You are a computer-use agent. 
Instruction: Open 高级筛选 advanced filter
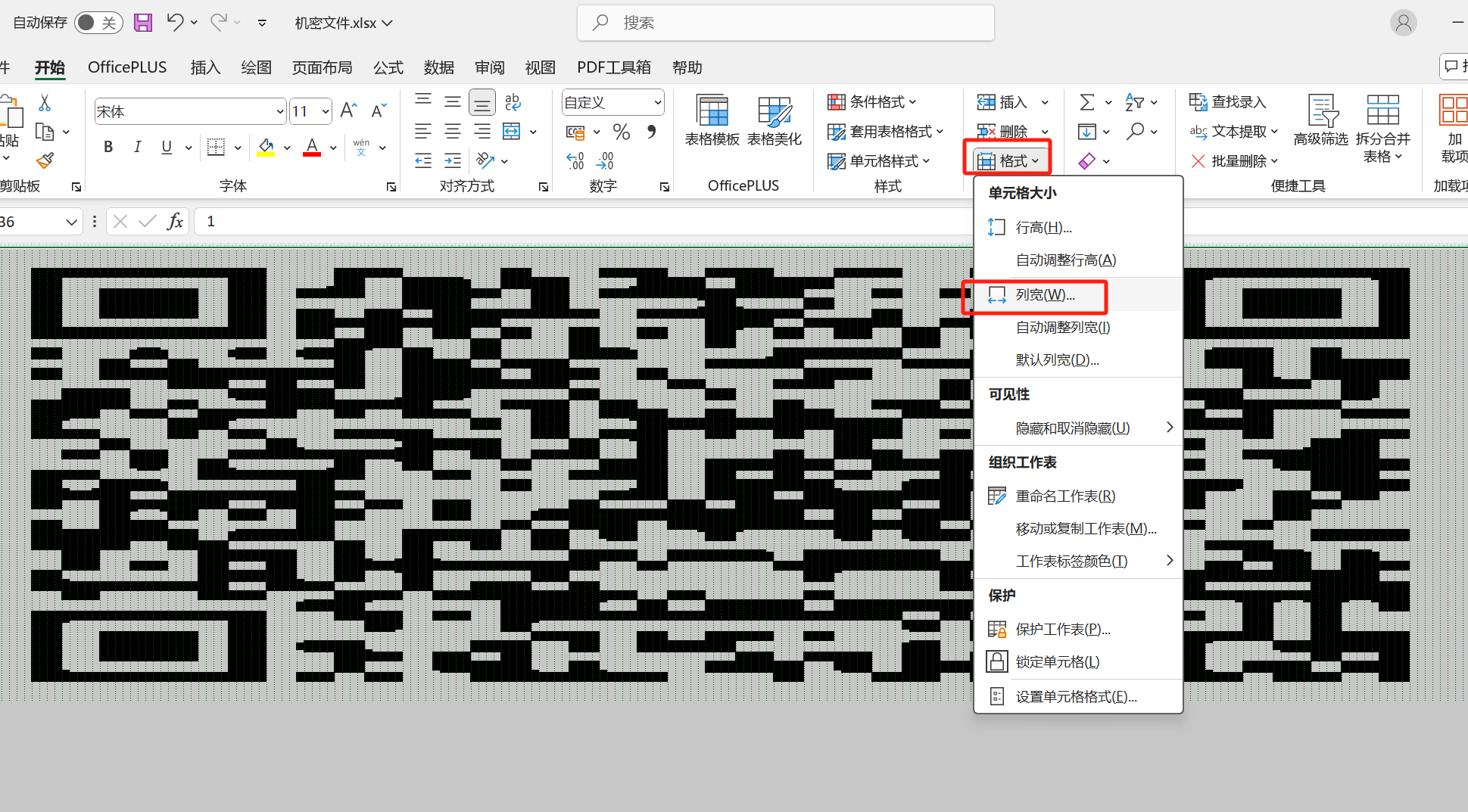click(1321, 121)
